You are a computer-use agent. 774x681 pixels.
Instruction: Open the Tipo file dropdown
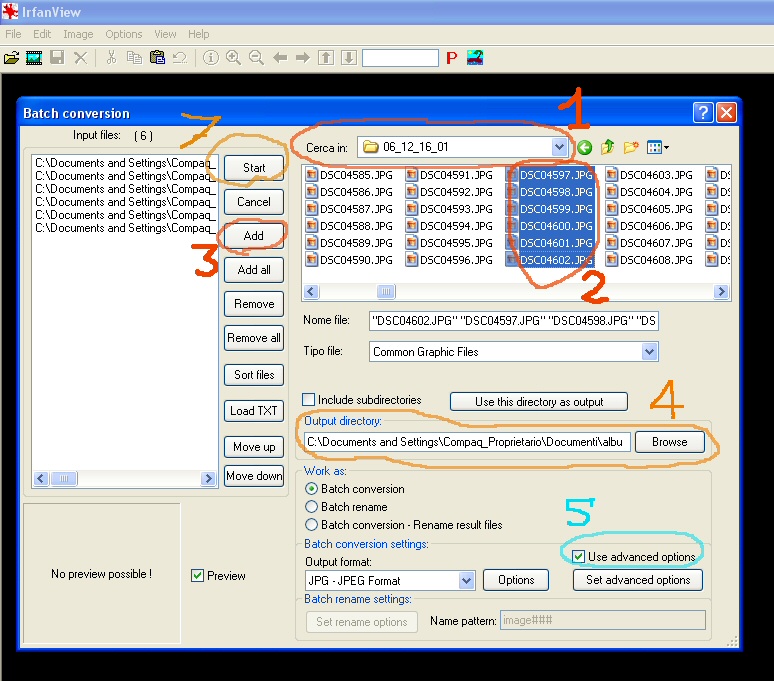pos(650,352)
